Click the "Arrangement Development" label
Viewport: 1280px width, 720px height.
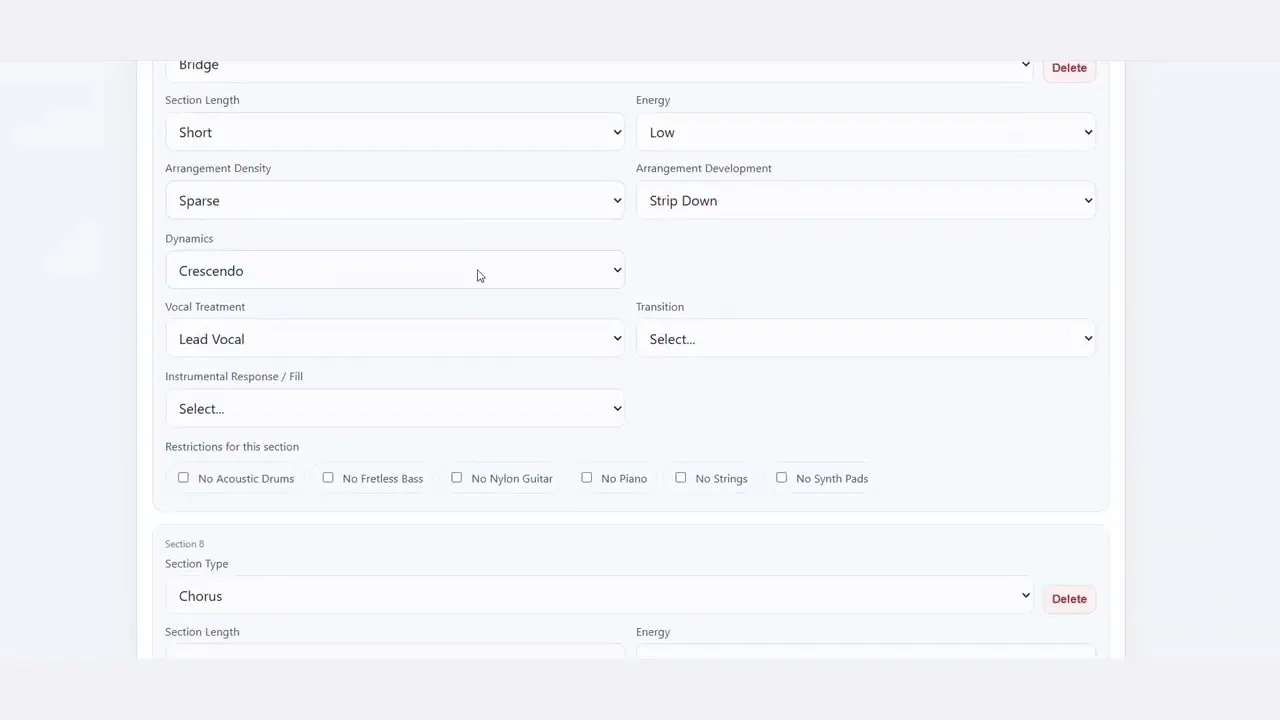(x=704, y=168)
